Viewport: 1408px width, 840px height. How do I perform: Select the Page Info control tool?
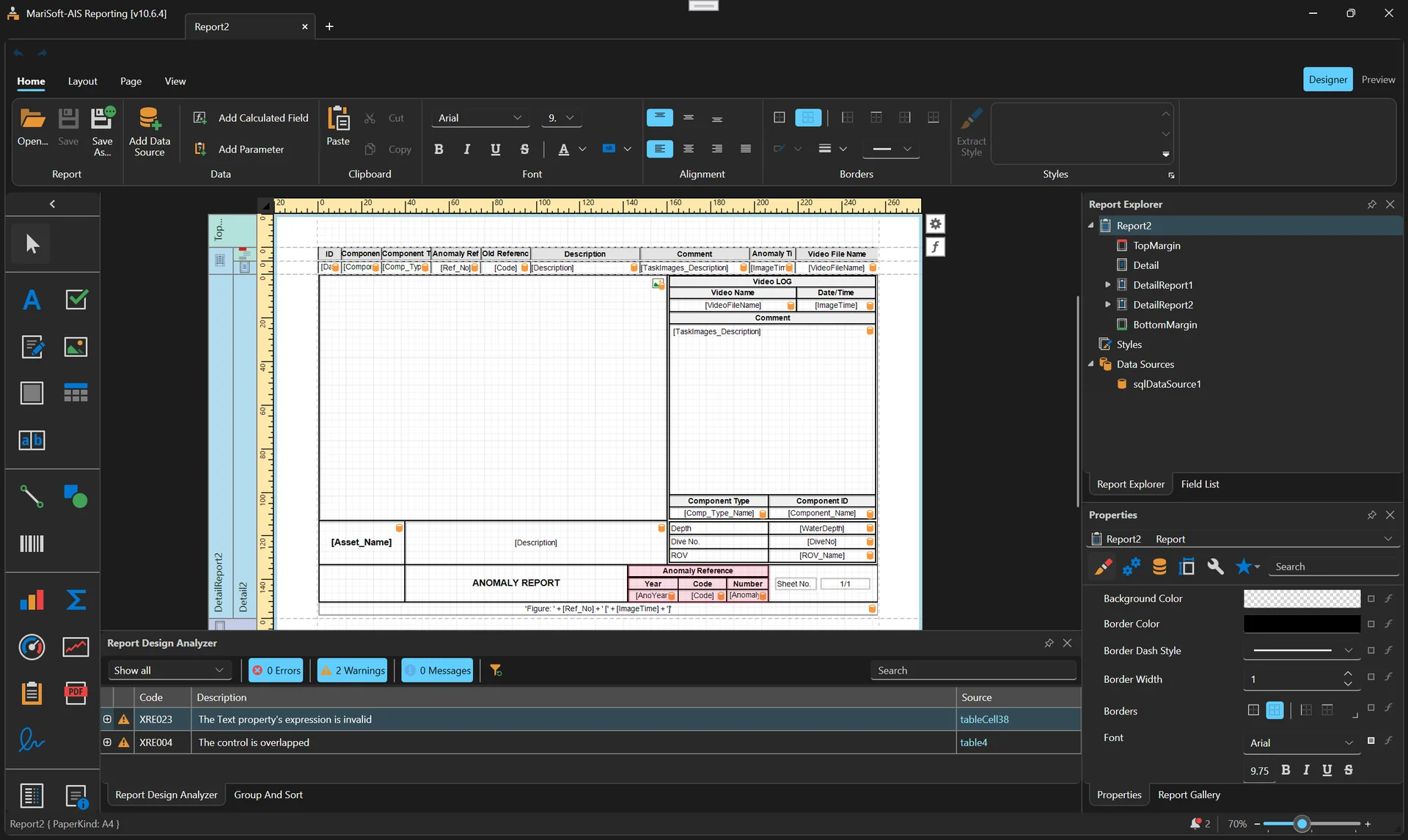[x=76, y=795]
